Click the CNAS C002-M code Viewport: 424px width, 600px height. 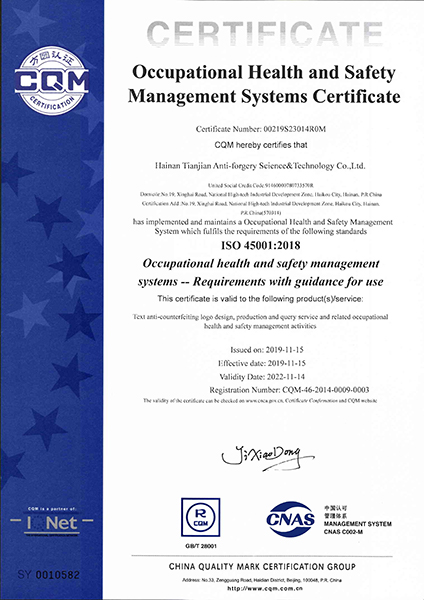pos(343,532)
